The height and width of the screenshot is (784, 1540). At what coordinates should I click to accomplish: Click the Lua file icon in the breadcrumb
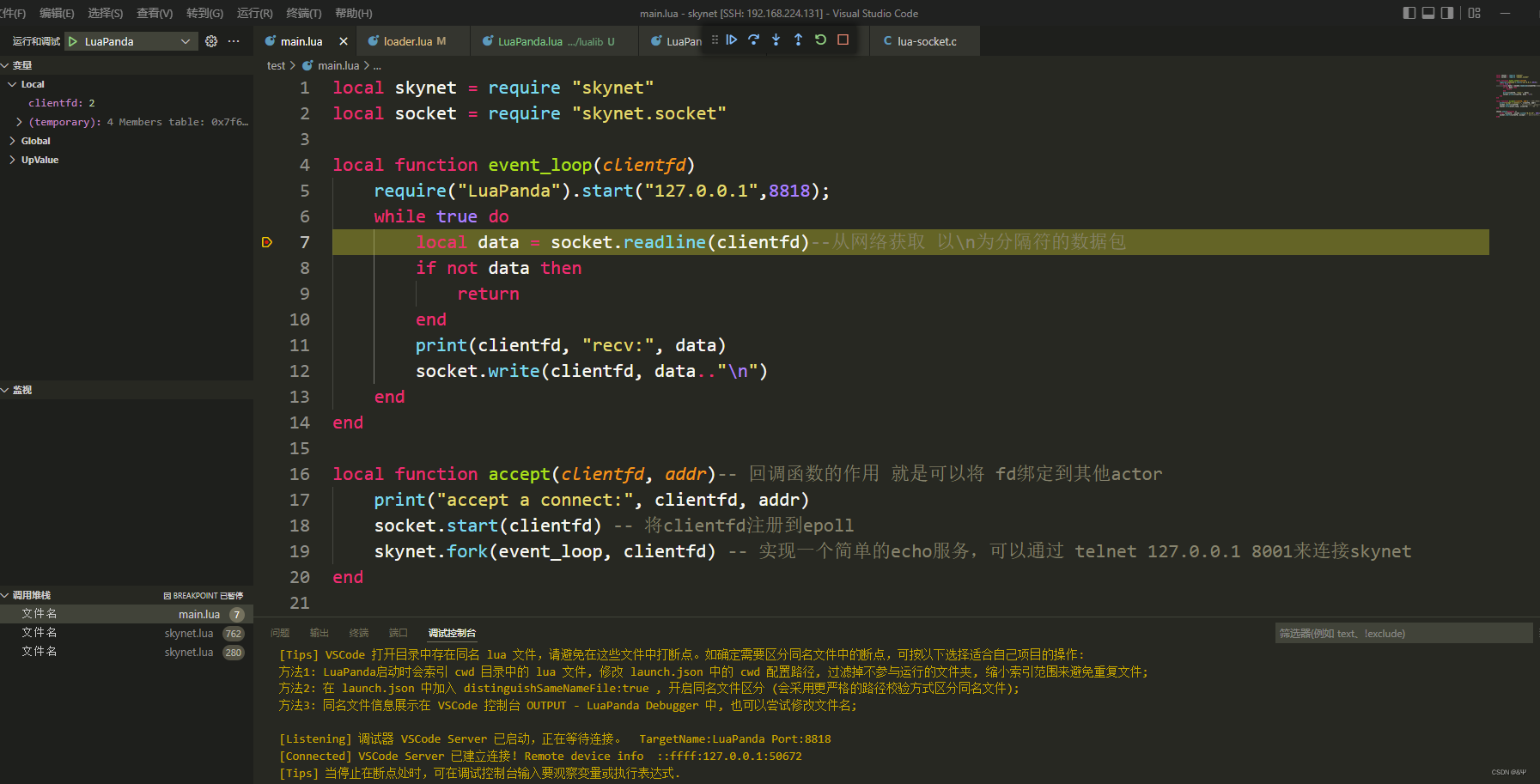(x=307, y=65)
